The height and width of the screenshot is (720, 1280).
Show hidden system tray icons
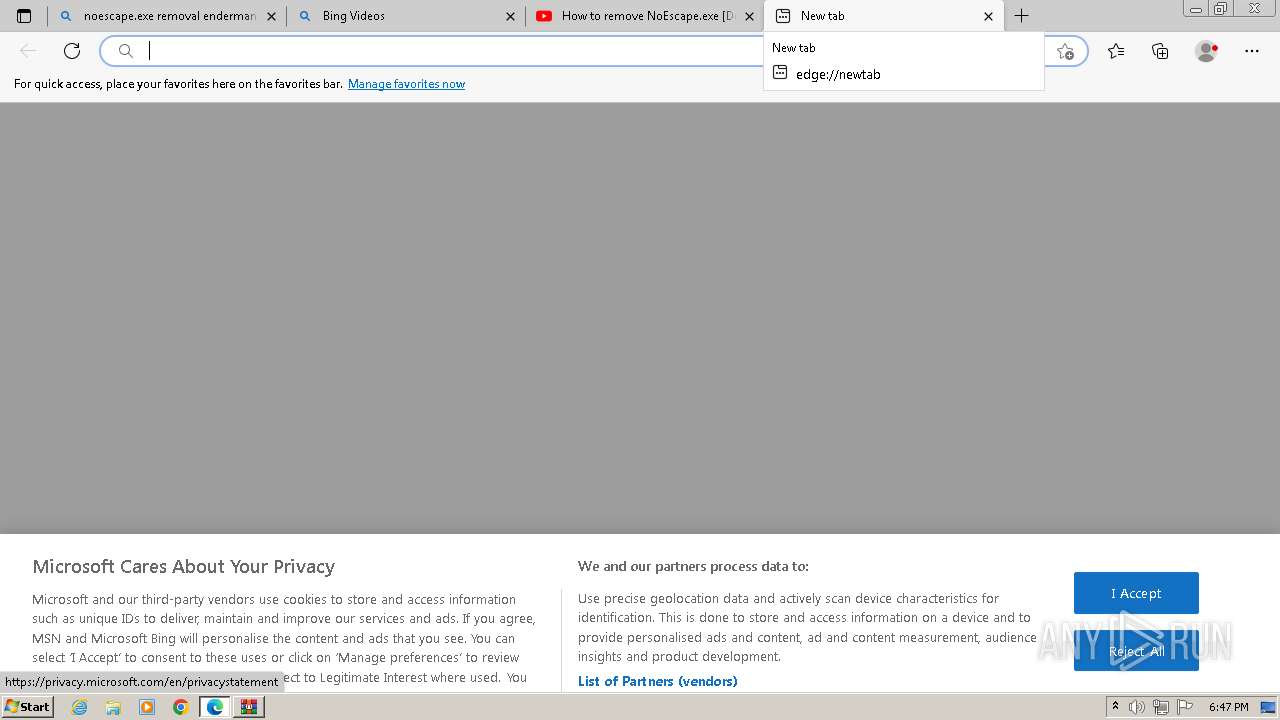(x=1115, y=707)
